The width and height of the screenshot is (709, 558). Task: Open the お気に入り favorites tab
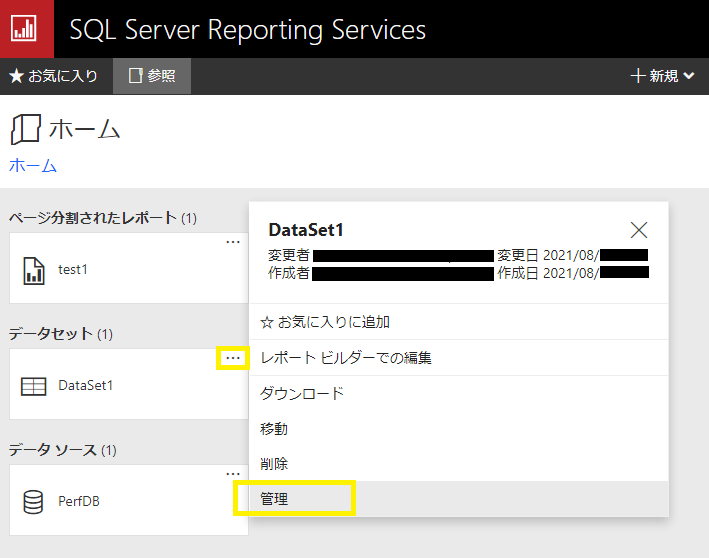click(x=54, y=76)
